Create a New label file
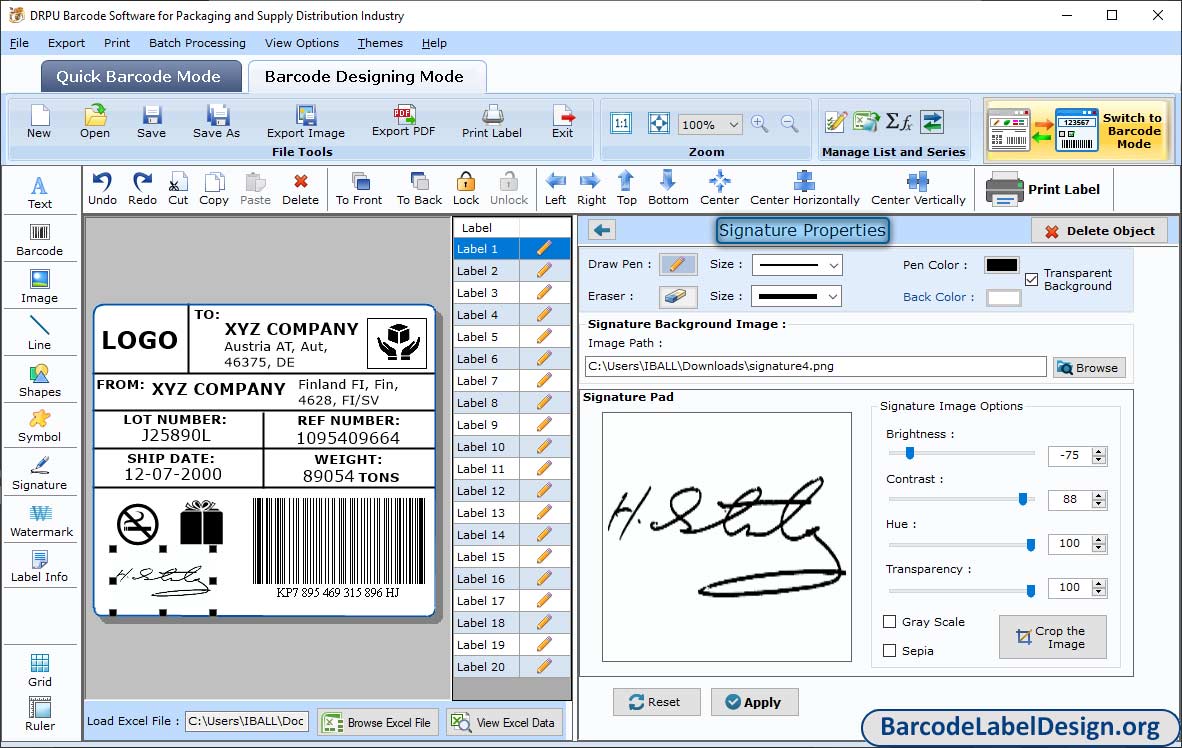Image resolution: width=1182 pixels, height=748 pixels. pyautogui.click(x=38, y=121)
